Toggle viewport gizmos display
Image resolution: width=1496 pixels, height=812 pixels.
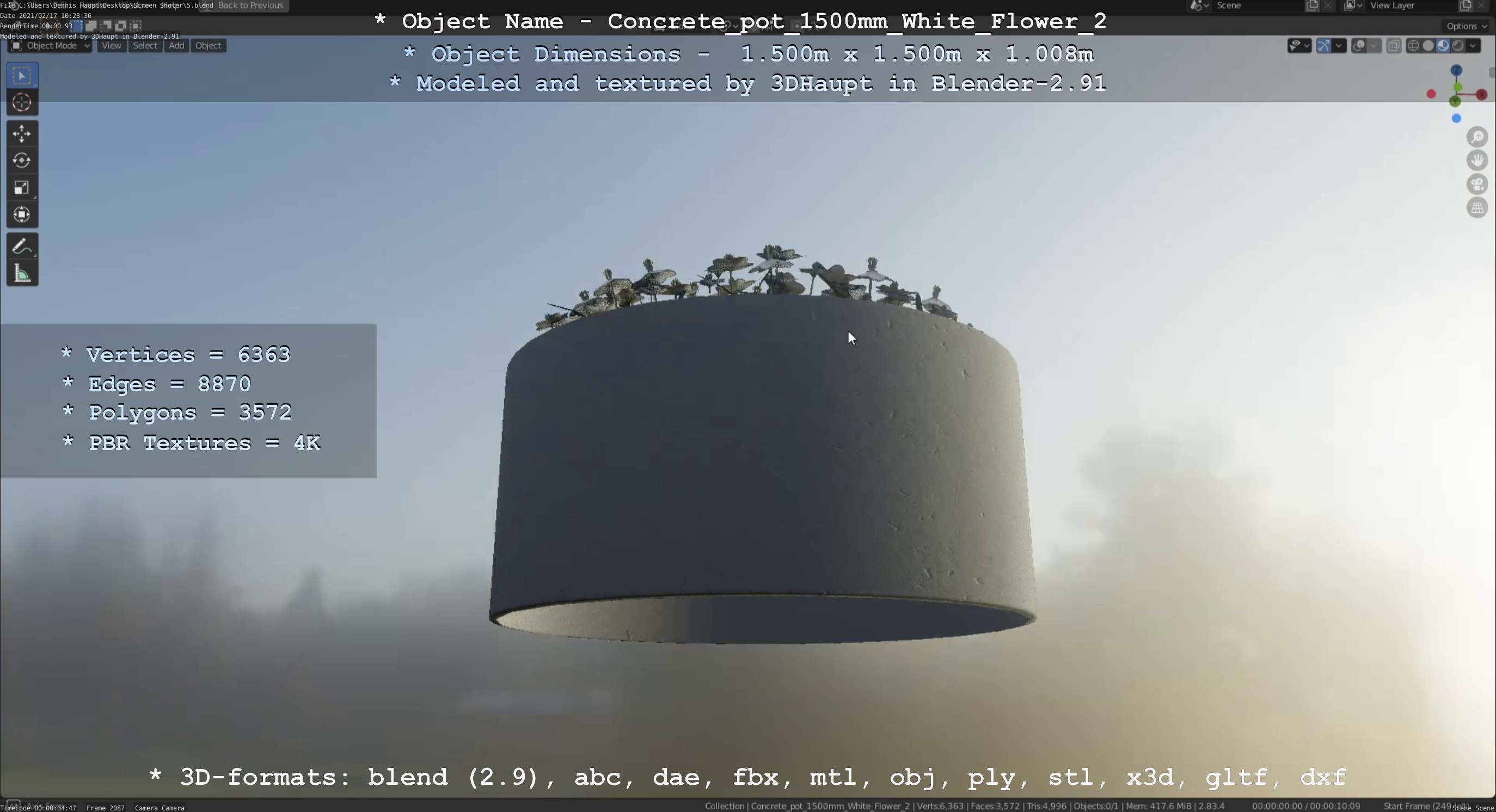[1323, 46]
